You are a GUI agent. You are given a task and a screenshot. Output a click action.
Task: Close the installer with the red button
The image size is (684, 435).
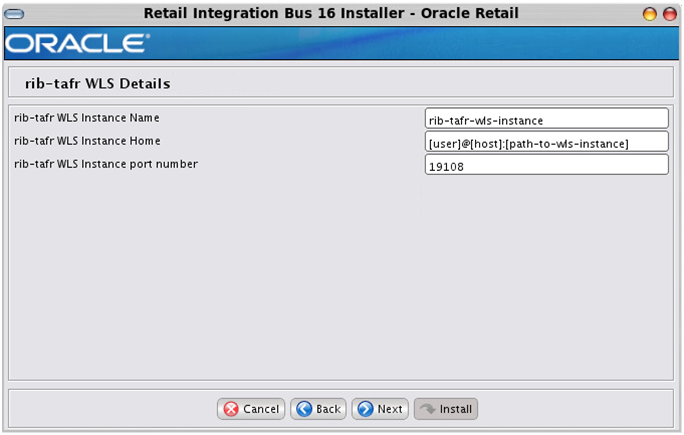(670, 14)
